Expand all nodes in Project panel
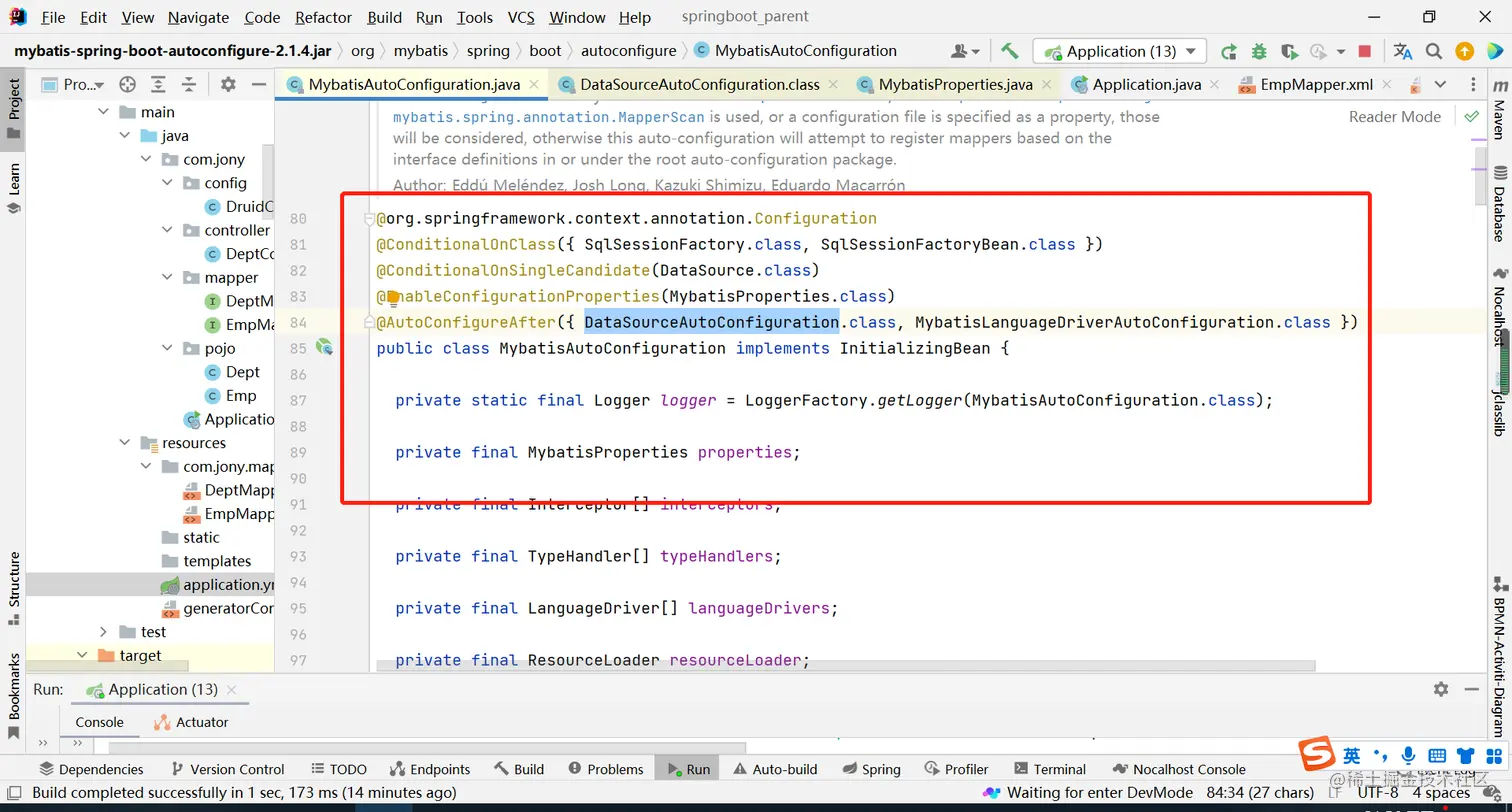This screenshot has width=1512, height=812. click(x=158, y=84)
